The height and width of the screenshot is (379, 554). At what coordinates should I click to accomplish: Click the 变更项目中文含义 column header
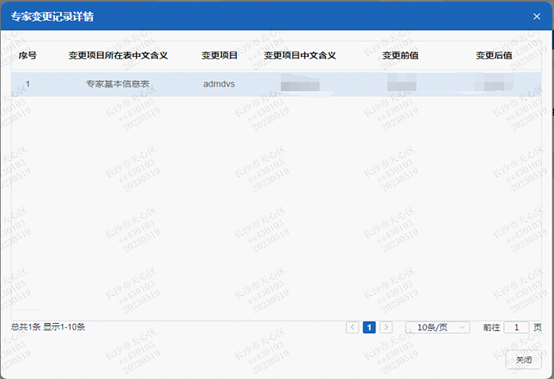pyautogui.click(x=300, y=55)
